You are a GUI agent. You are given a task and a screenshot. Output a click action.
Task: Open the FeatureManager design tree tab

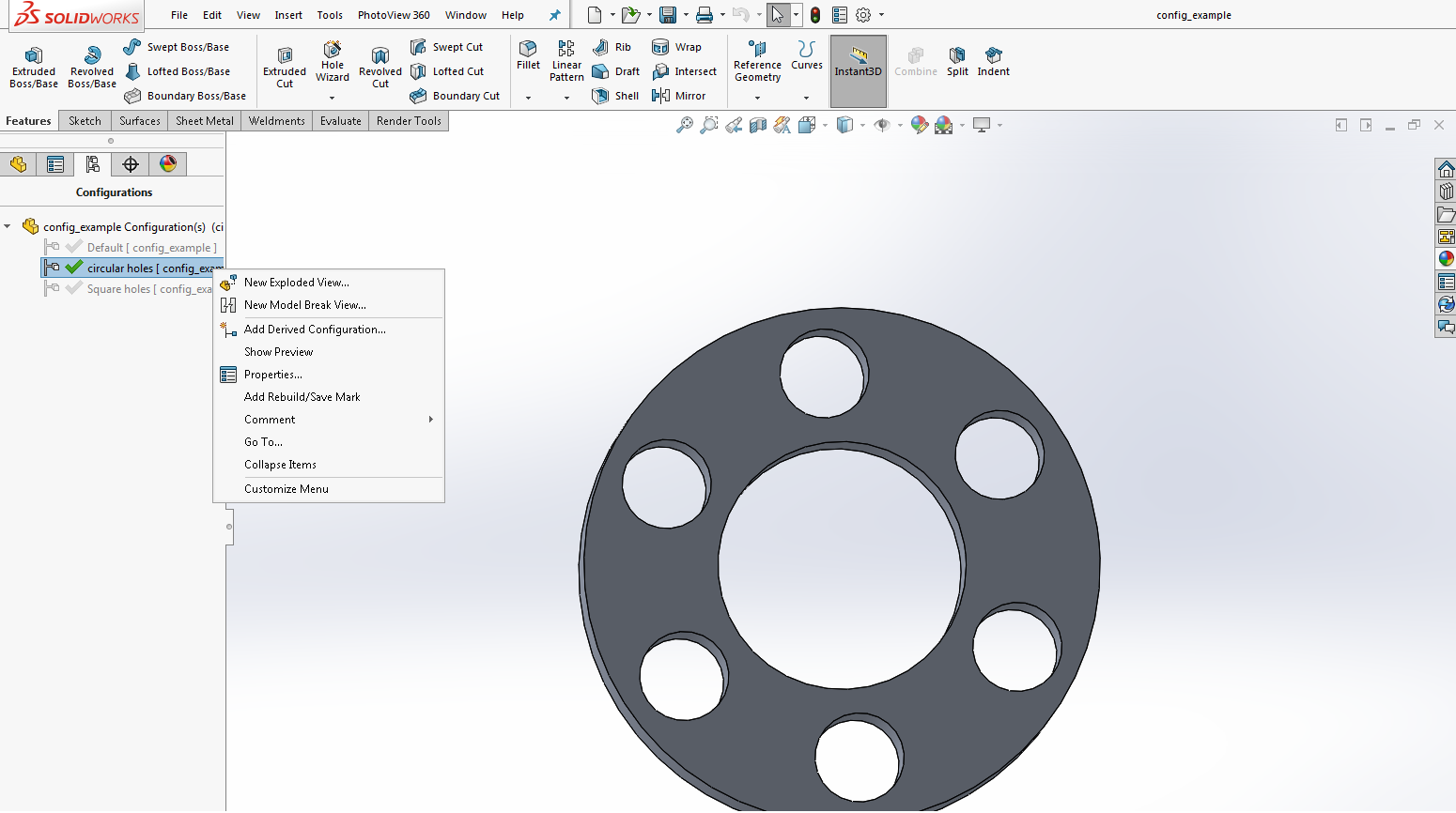coord(19,164)
